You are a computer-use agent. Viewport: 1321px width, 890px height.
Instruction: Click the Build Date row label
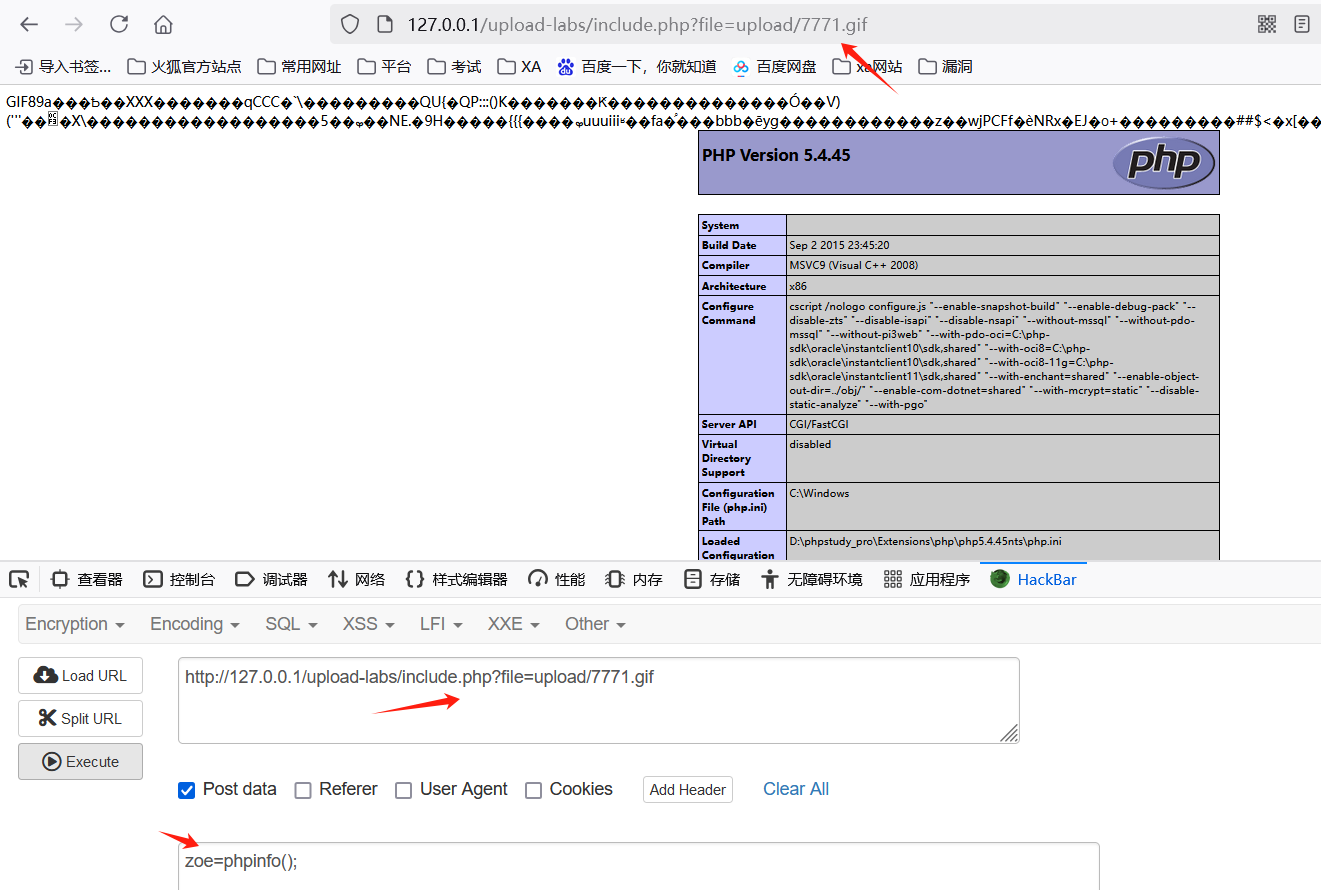729,245
